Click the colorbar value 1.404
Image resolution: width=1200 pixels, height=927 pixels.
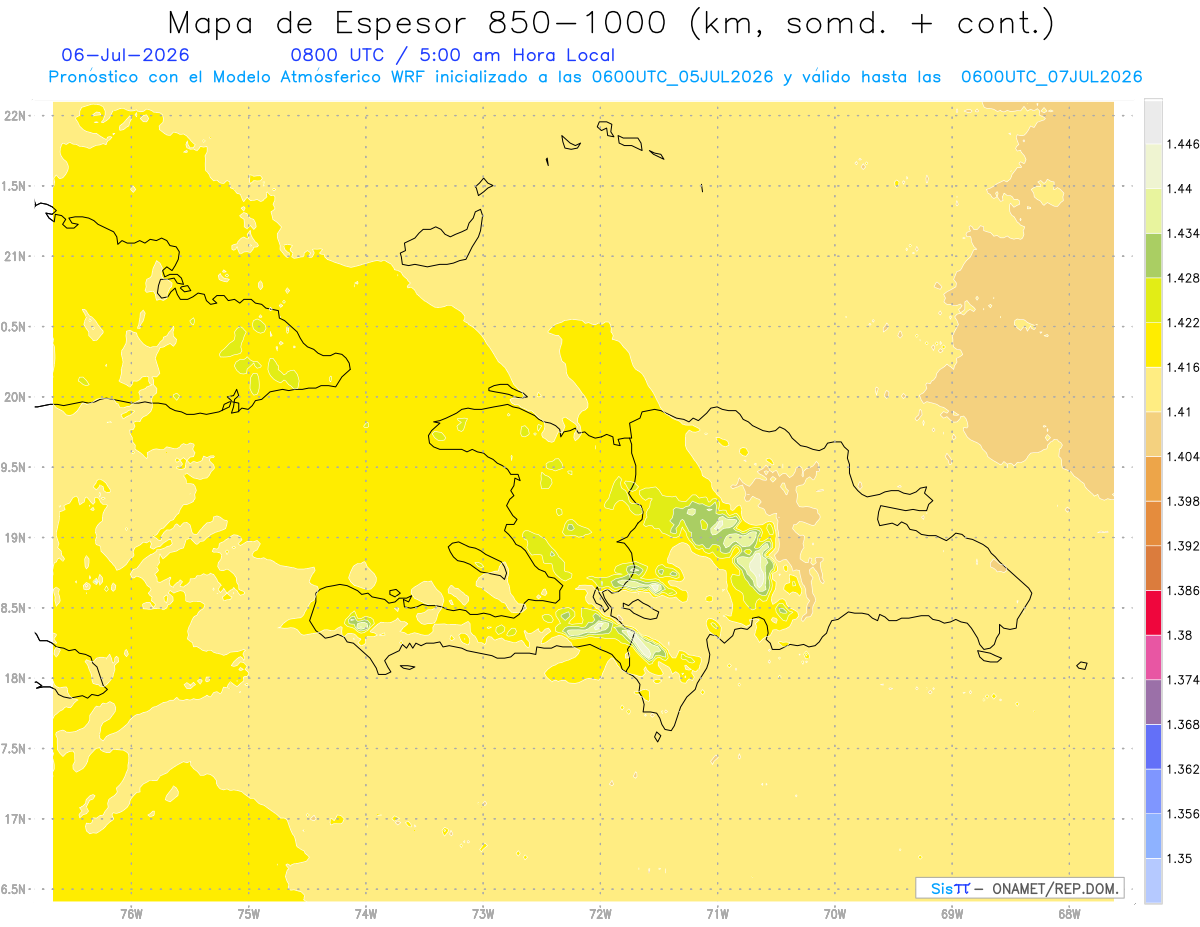(x=1182, y=457)
